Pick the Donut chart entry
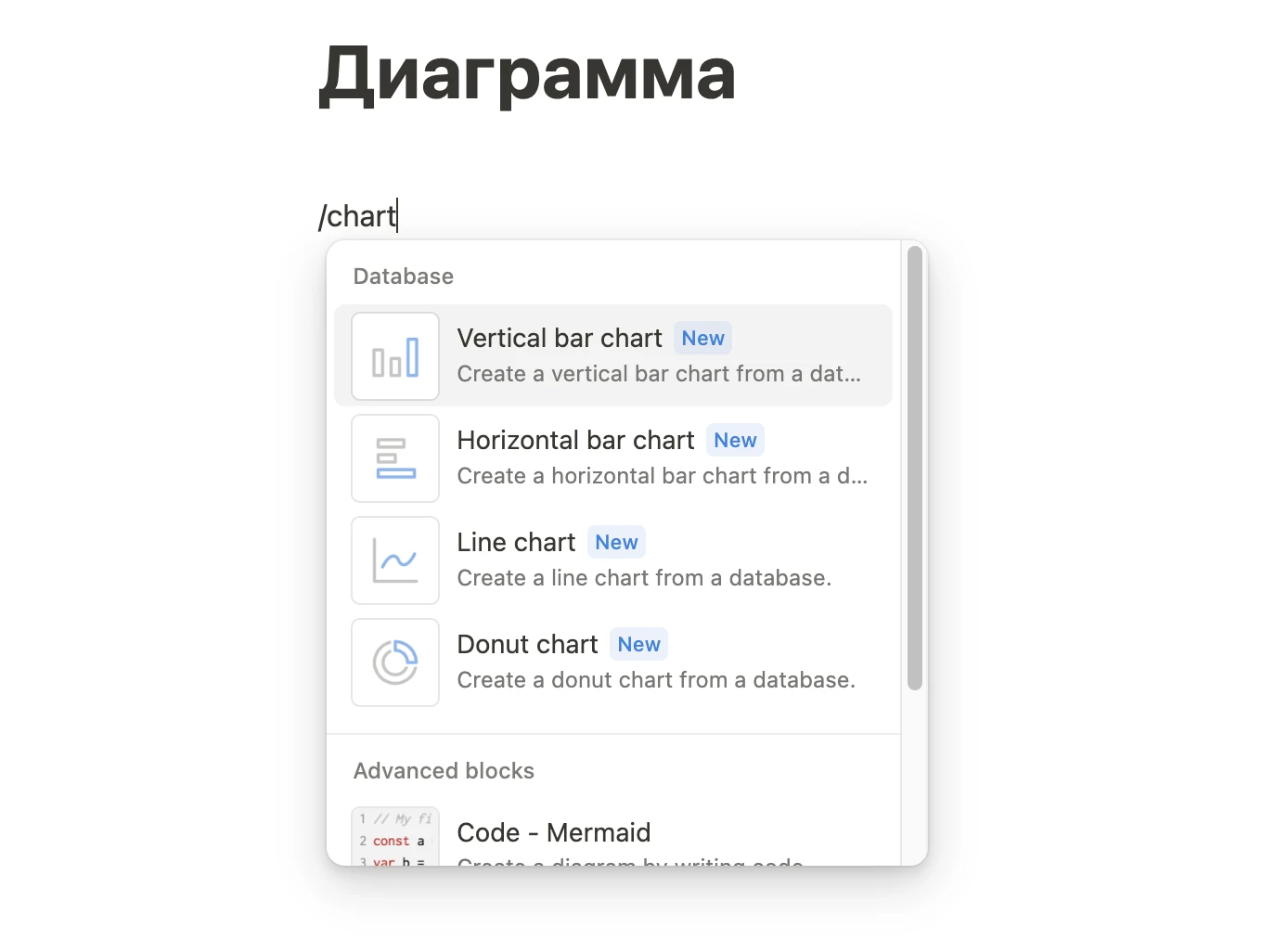This screenshot has width=1288, height=952. pyautogui.click(x=613, y=662)
